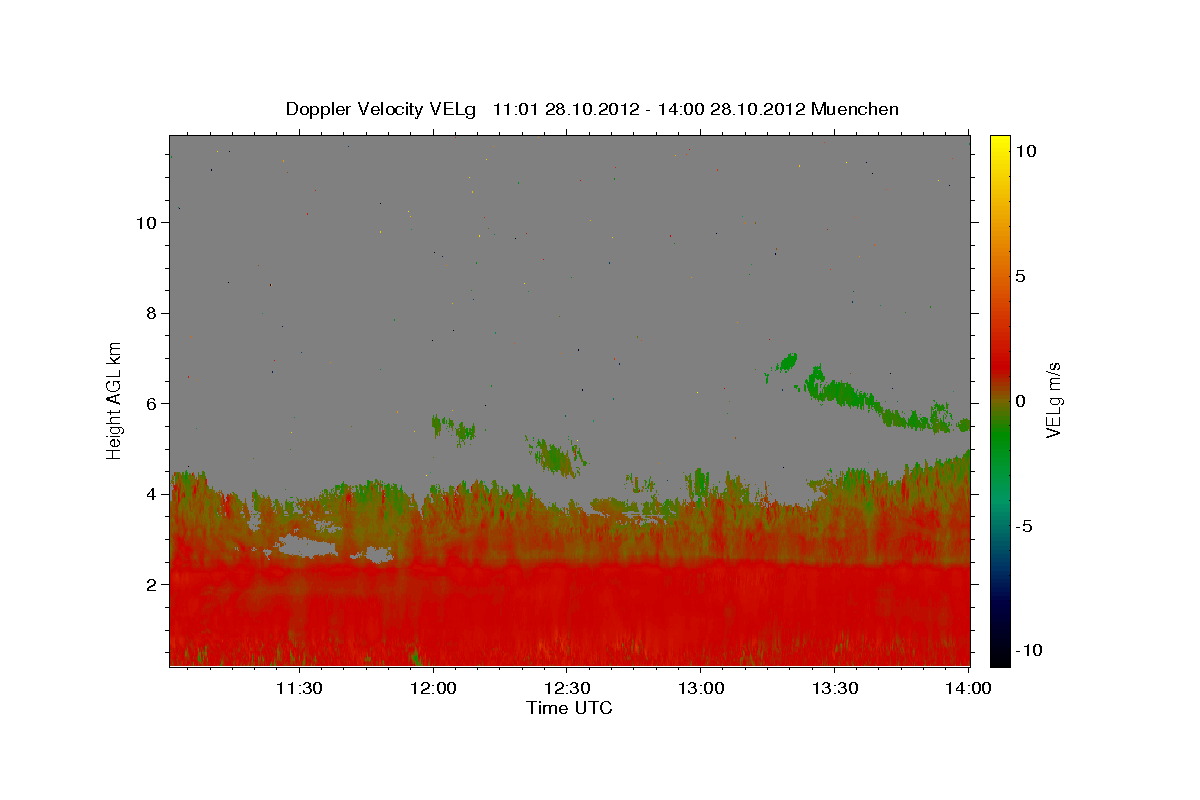Click the gray data gap near 11:30 at 3 km
This screenshot has height=800, width=1200.
[308, 545]
